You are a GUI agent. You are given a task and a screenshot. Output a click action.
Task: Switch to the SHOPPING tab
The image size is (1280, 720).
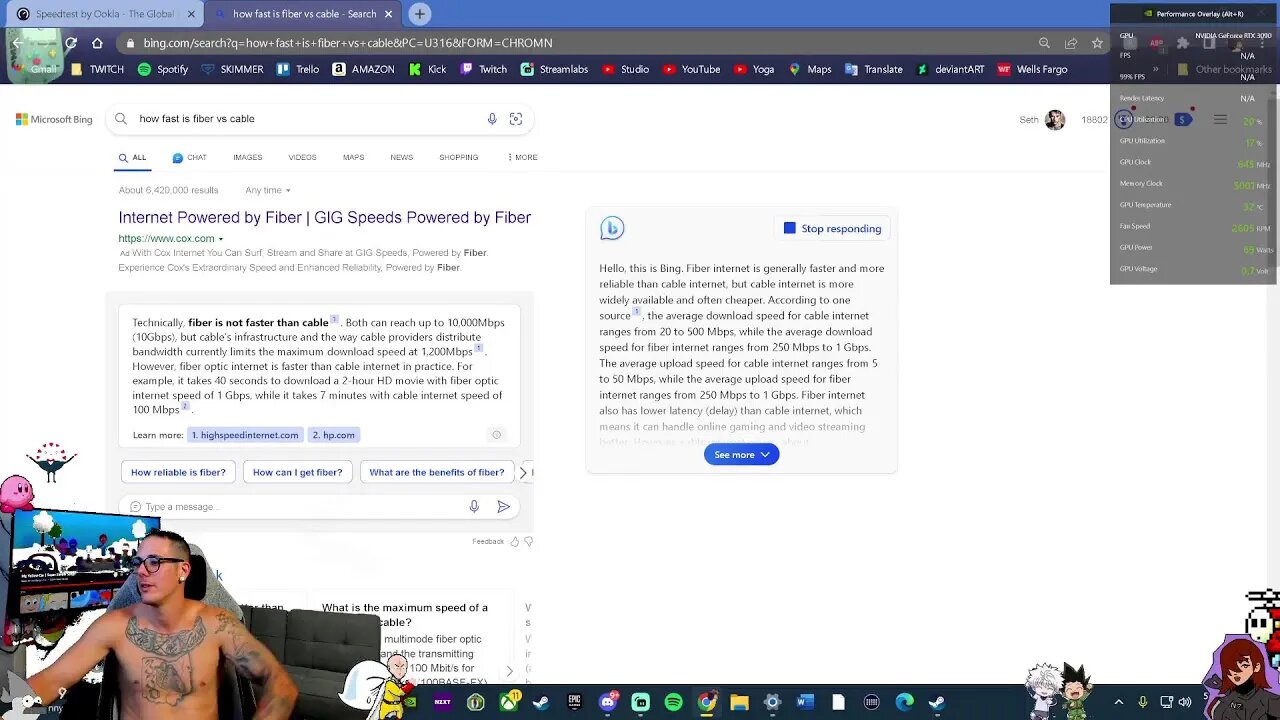(459, 157)
